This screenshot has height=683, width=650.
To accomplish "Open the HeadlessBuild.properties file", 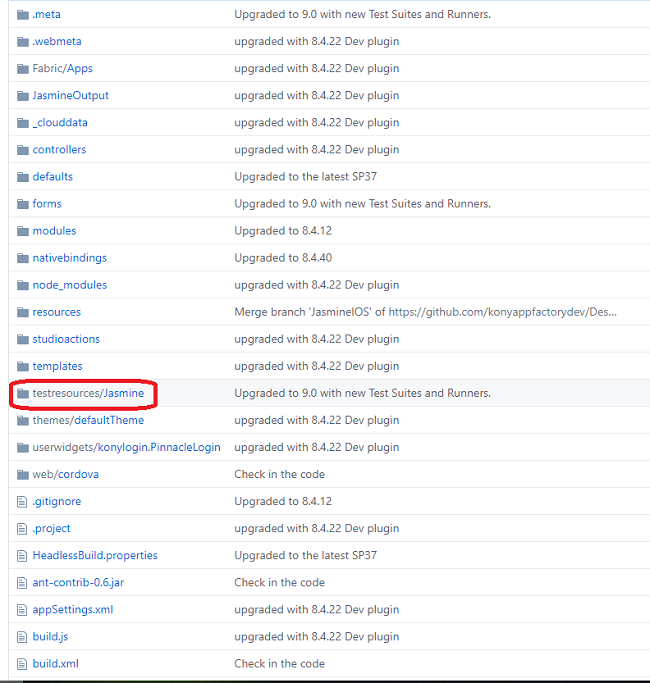I will click(95, 555).
